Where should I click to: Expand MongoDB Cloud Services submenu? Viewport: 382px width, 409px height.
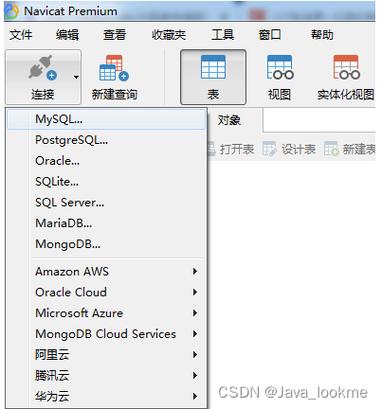(x=107, y=334)
